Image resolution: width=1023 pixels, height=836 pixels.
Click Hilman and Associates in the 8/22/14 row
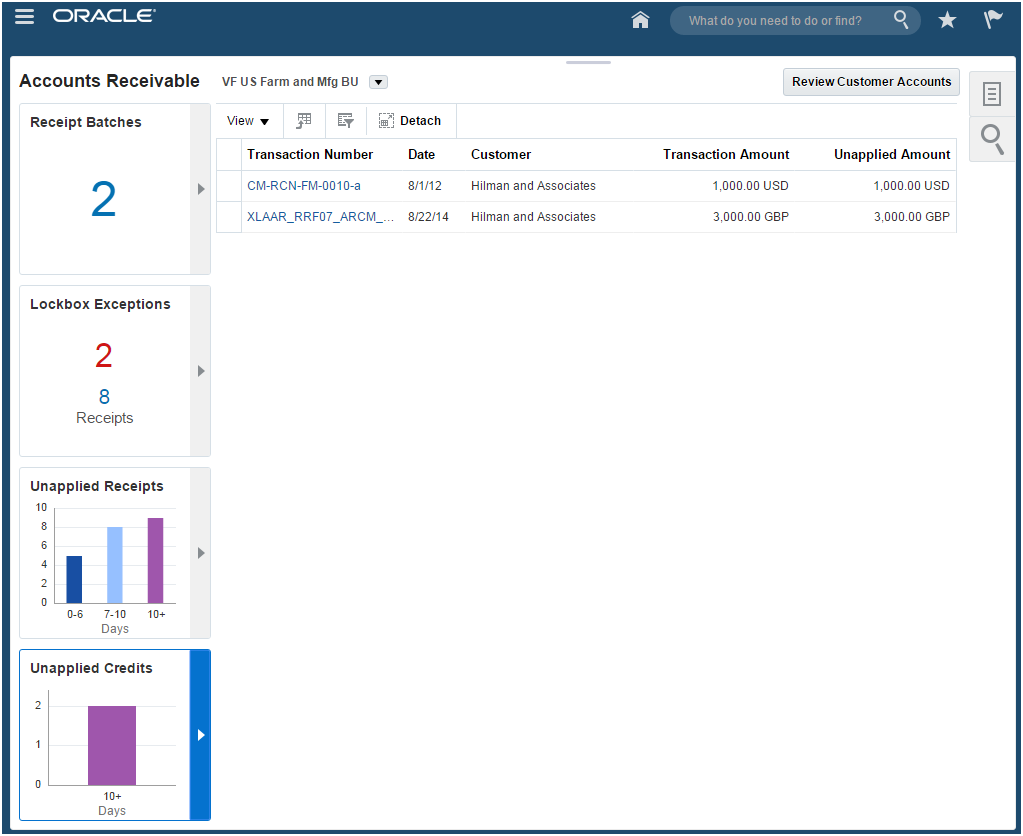[533, 217]
